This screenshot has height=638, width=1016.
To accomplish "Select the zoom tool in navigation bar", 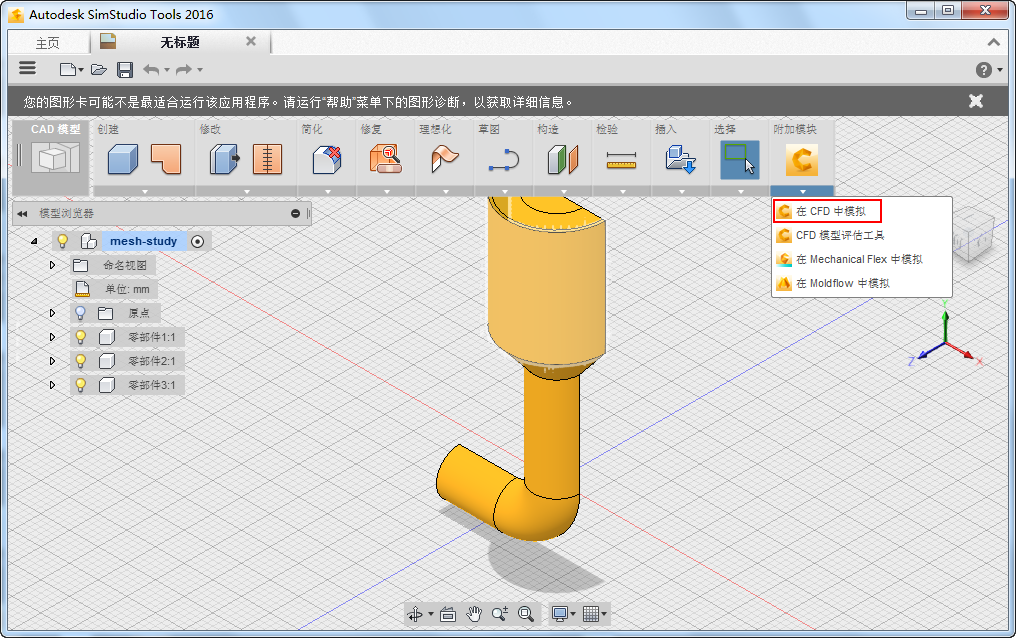I will (x=500, y=613).
